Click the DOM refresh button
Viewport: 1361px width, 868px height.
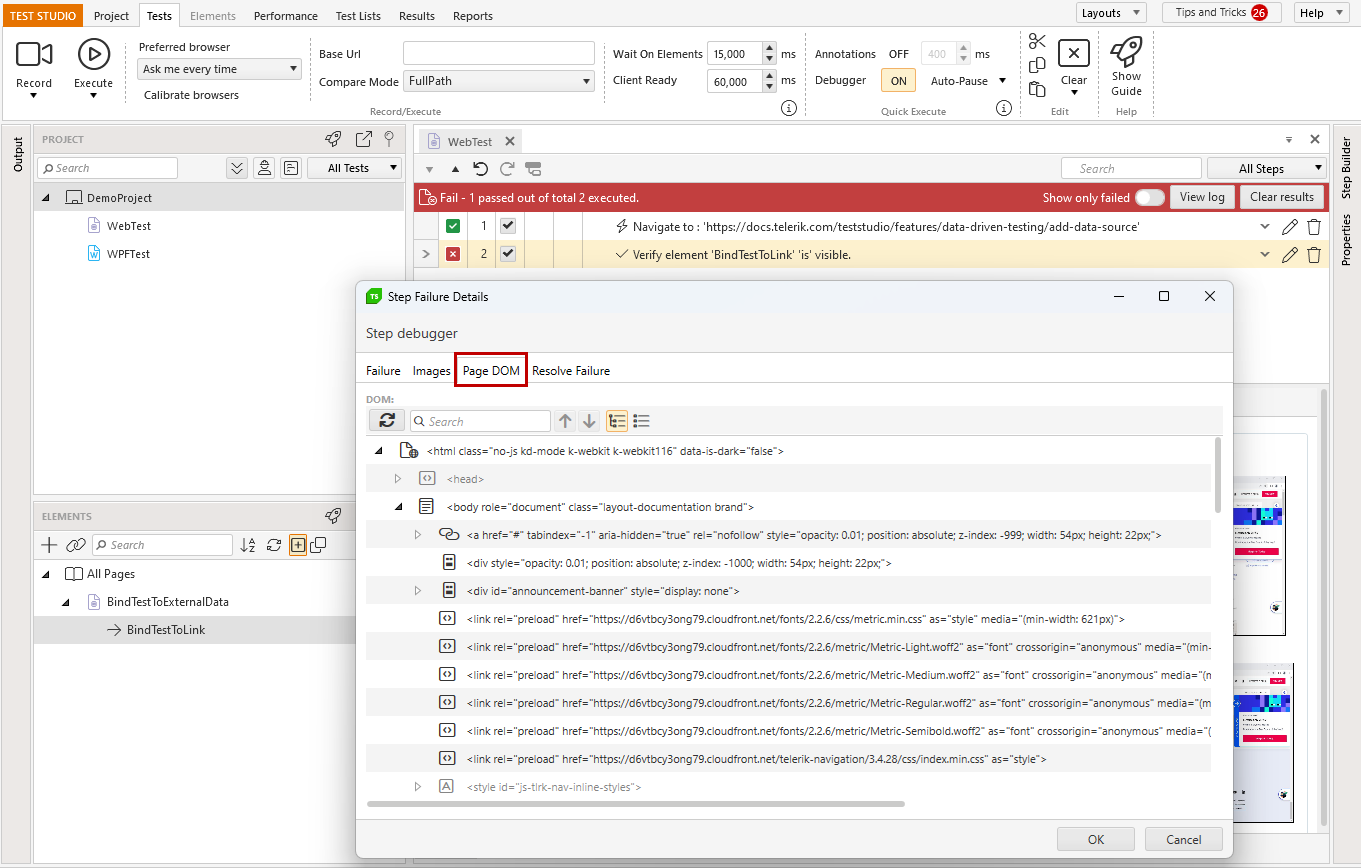click(x=386, y=421)
